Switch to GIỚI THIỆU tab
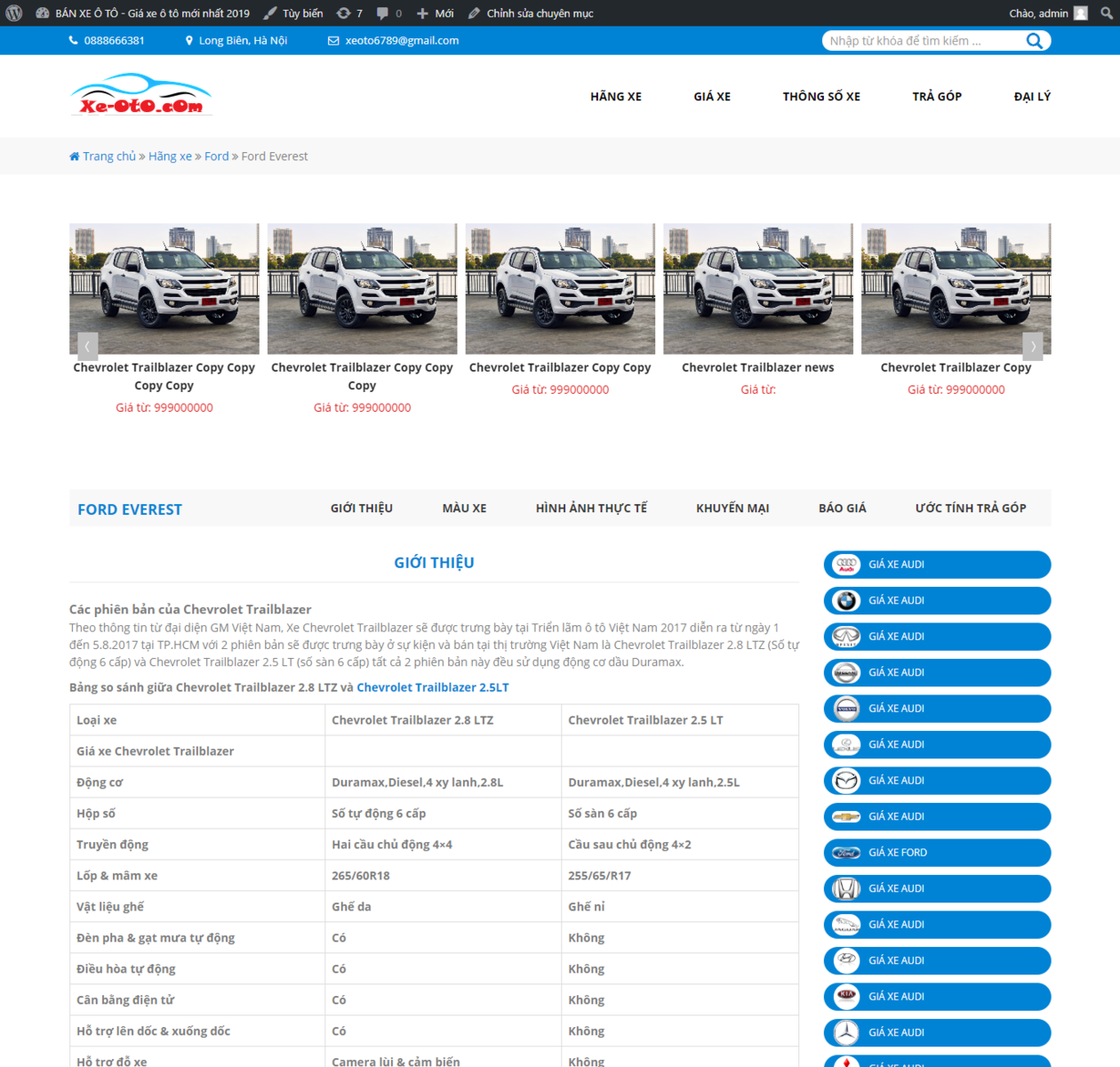Viewport: 1120px width, 1067px height. coord(362,509)
